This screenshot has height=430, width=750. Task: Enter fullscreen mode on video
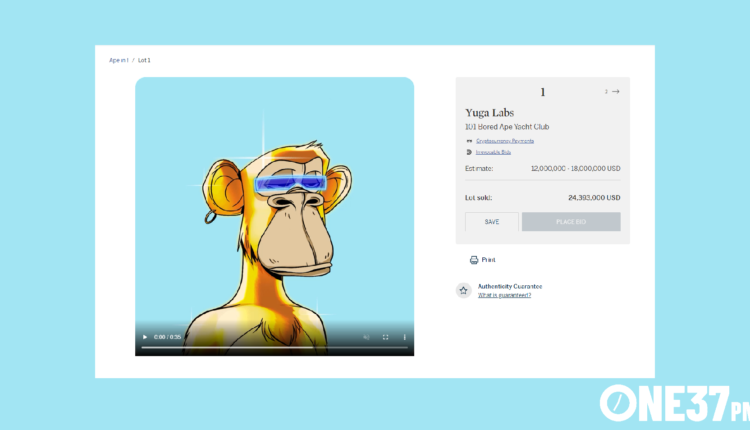click(385, 337)
